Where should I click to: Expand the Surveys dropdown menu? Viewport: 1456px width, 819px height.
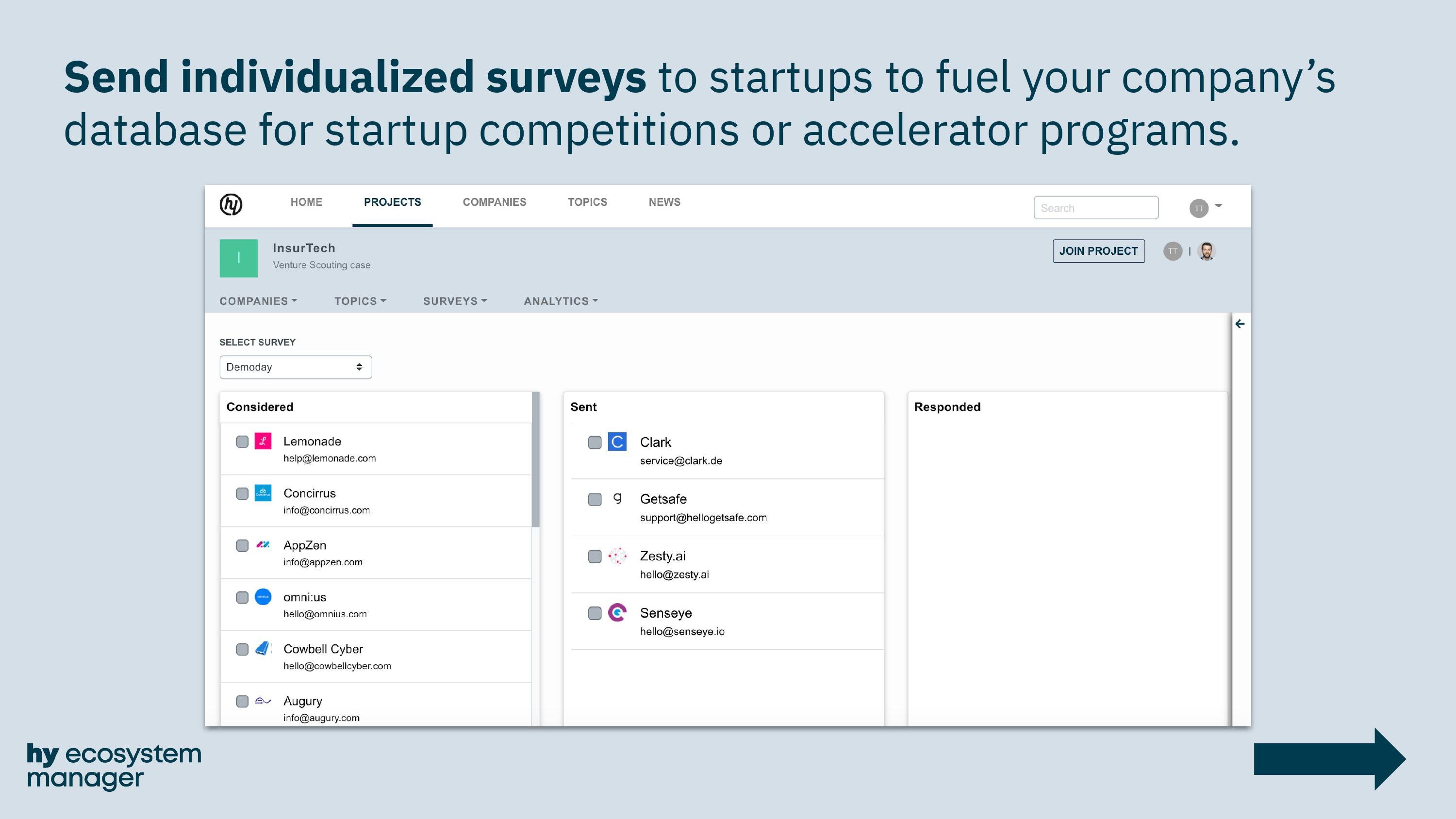tap(455, 301)
